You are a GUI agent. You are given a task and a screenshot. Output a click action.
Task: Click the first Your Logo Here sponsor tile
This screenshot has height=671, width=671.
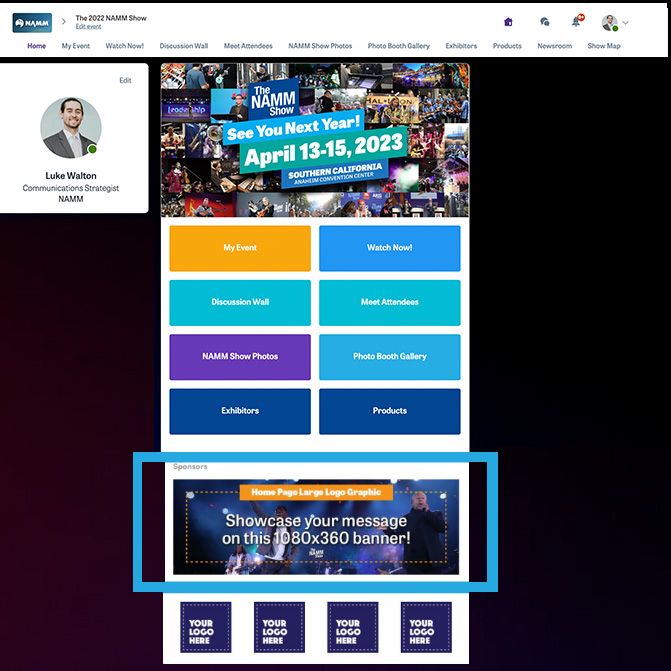(206, 627)
